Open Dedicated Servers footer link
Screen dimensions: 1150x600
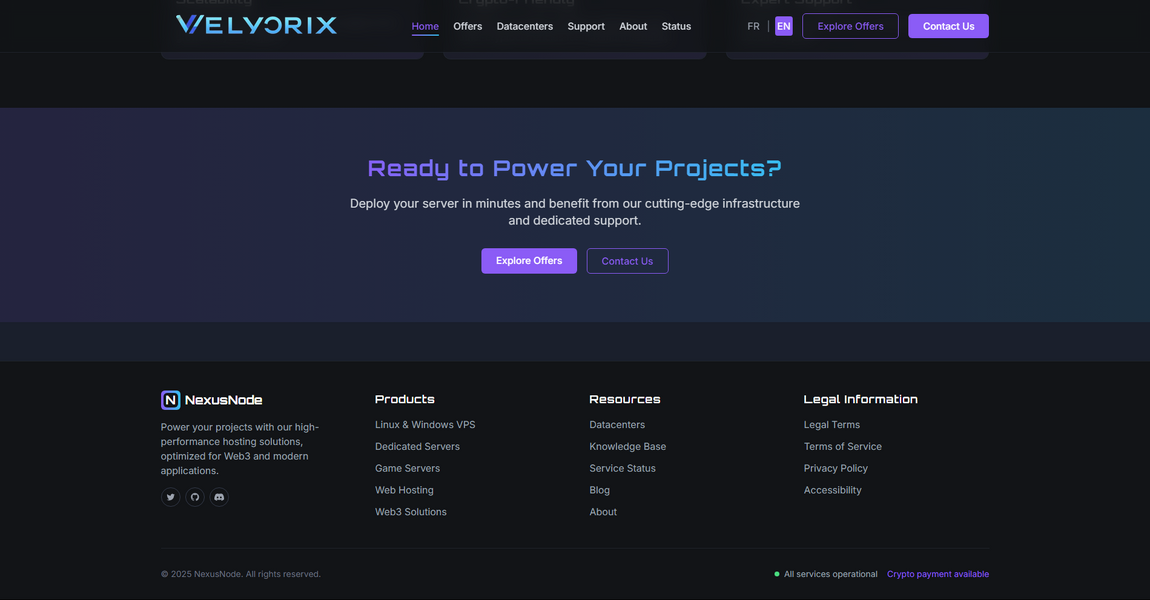coord(417,447)
